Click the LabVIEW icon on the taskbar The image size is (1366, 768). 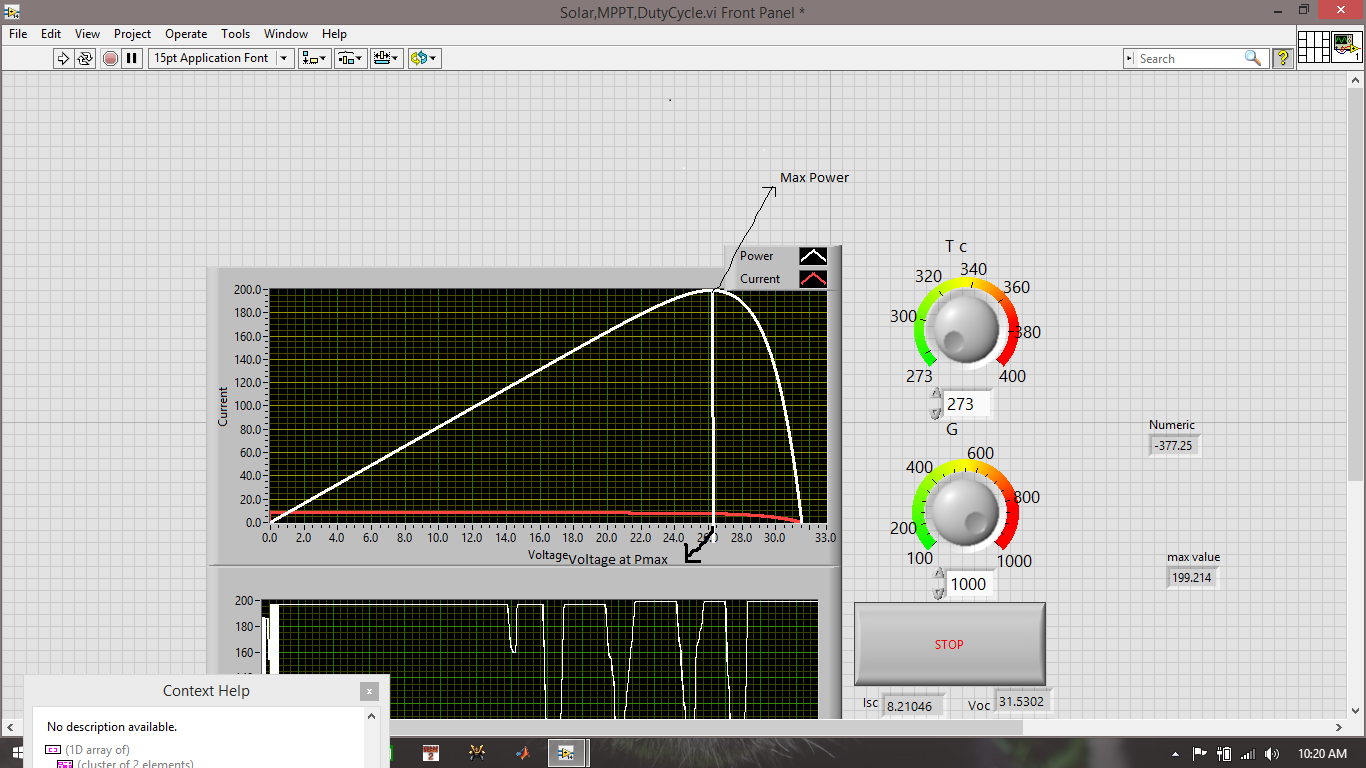tap(567, 752)
